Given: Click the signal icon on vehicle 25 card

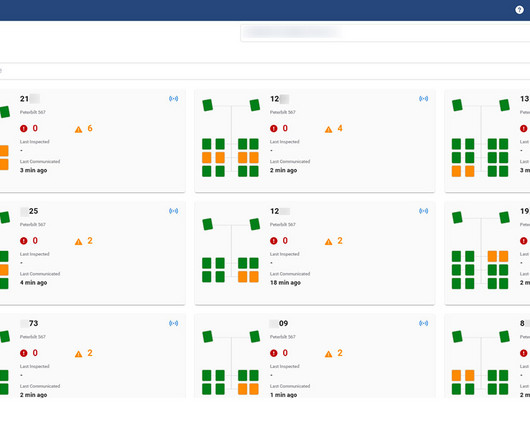Looking at the screenshot, I should 173,211.
